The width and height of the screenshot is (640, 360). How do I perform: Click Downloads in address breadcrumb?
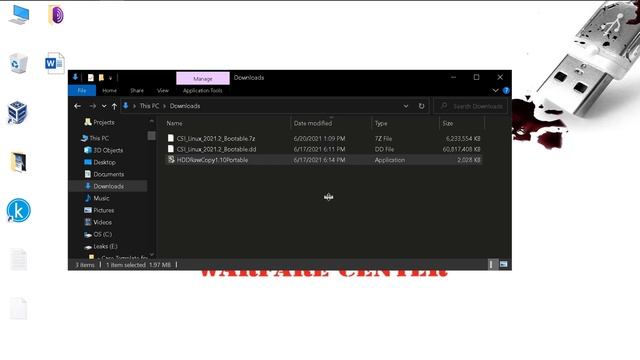click(x=185, y=106)
